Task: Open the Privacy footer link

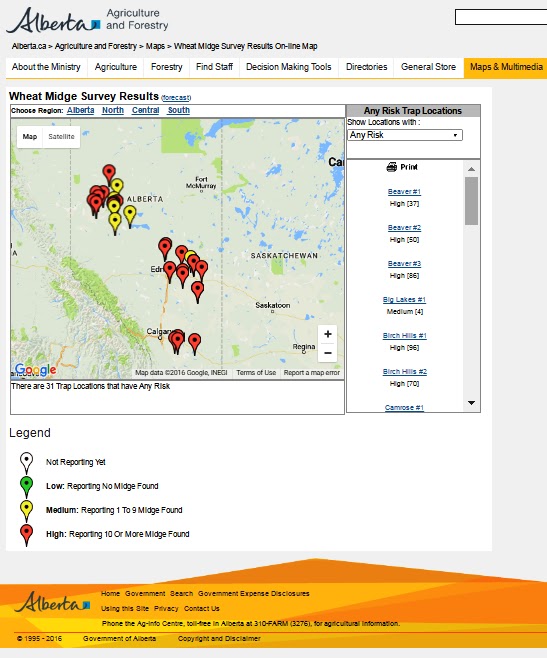Action: click(x=166, y=608)
